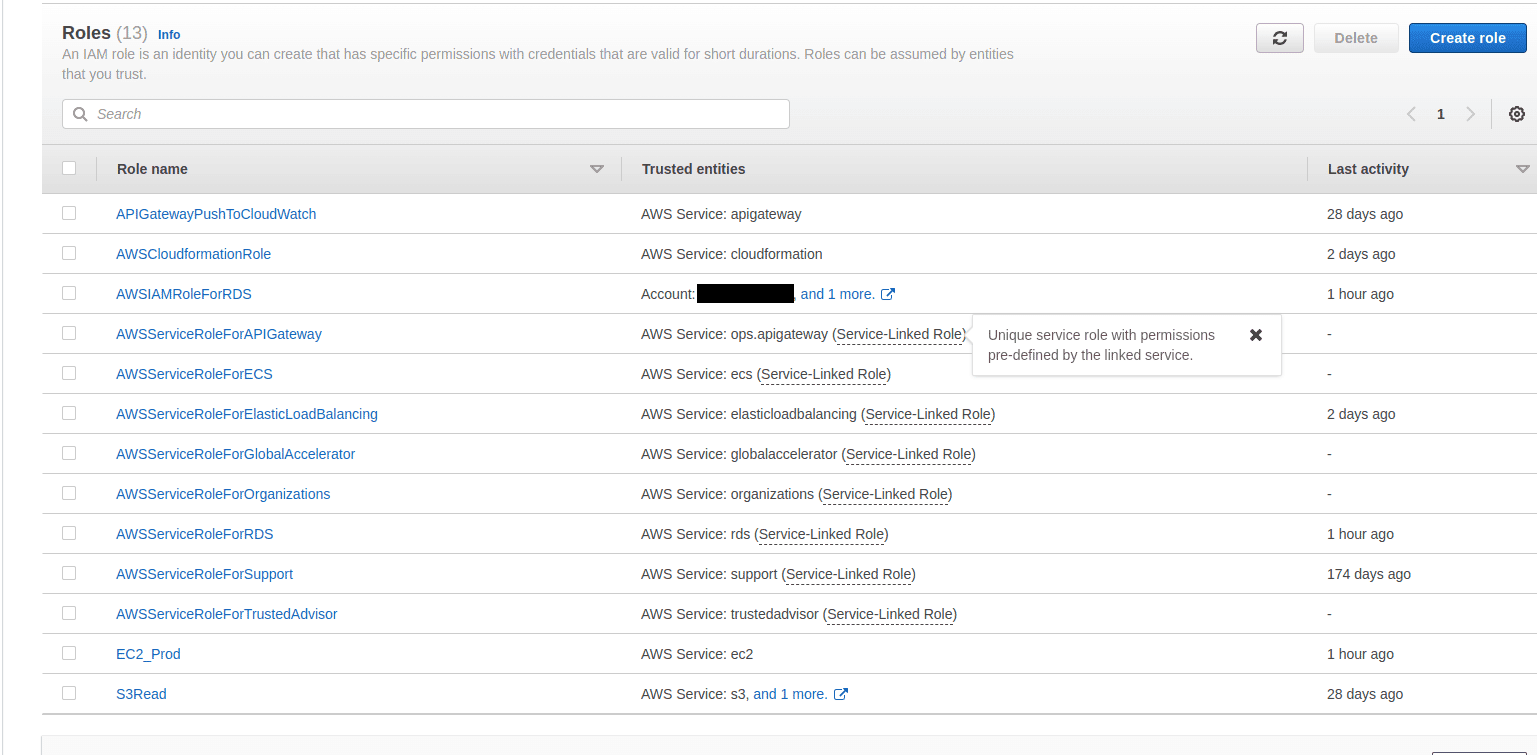The image size is (1537, 755).
Task: Click the Trusted entities column header
Action: point(693,169)
